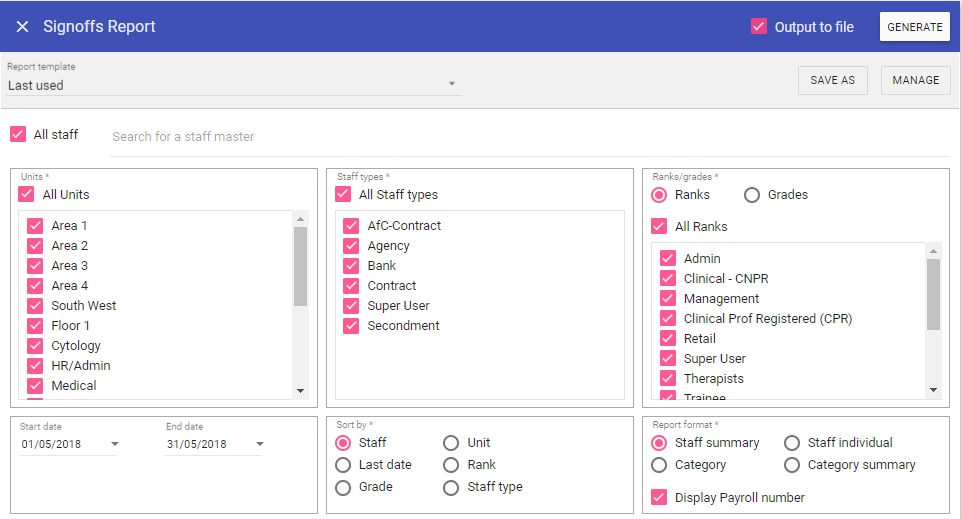Image resolution: width=962 pixels, height=519 pixels.
Task: Deselect the Agency staff type checkbox
Action: [351, 246]
